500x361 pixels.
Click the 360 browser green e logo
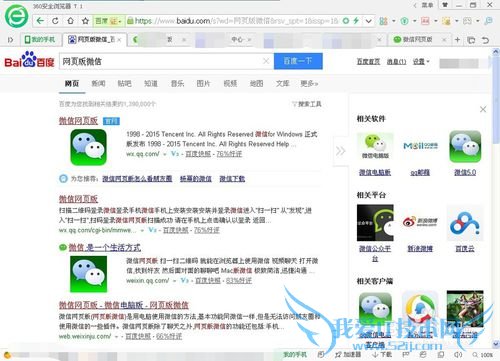click(16, 15)
